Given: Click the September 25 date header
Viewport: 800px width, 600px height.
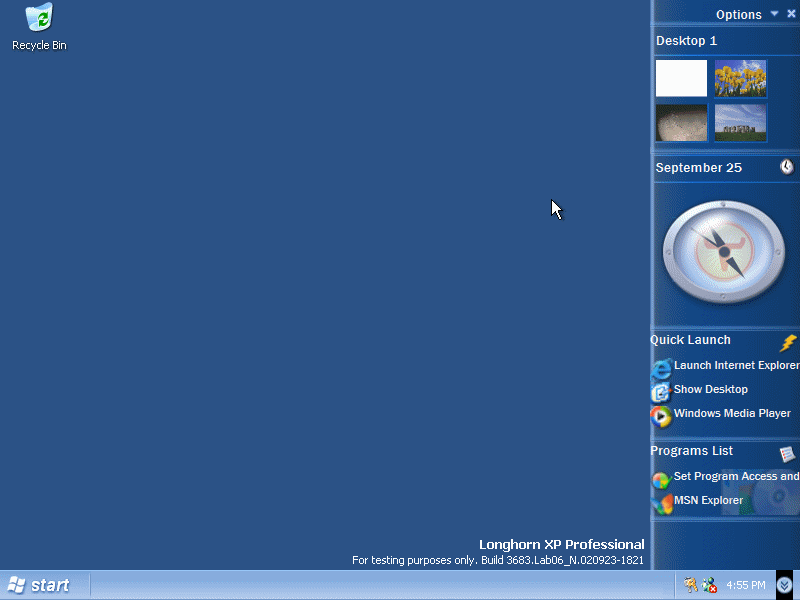Looking at the screenshot, I should (698, 168).
